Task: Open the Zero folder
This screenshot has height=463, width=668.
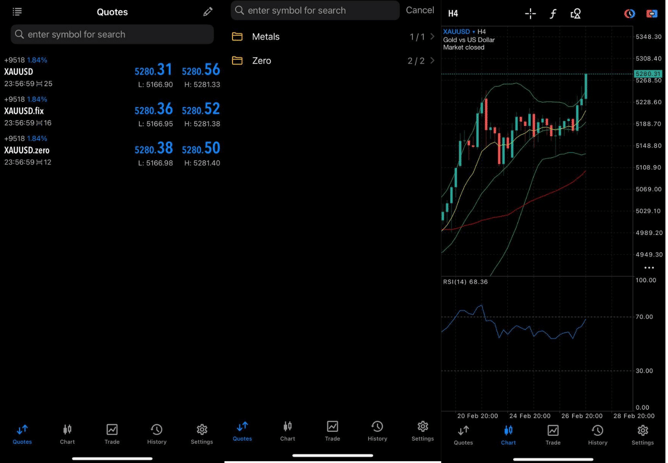Action: (x=333, y=60)
